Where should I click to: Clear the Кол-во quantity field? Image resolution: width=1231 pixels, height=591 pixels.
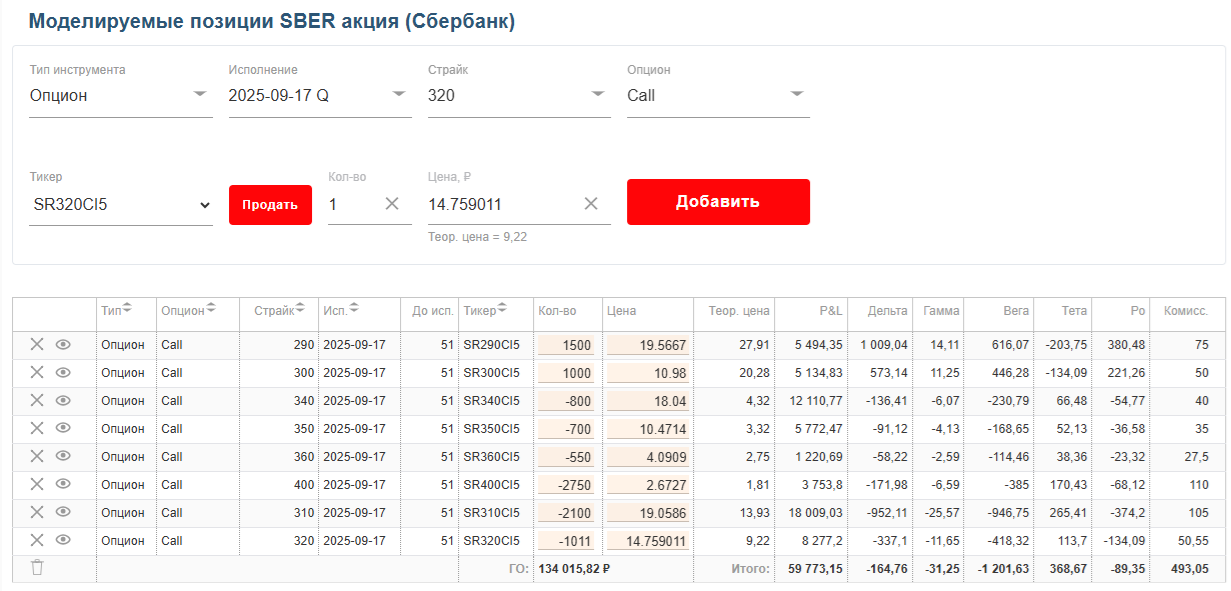pyautogui.click(x=392, y=204)
